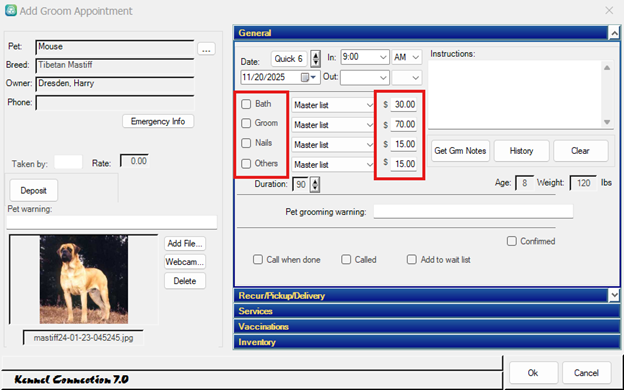Open the In time dropdown showing 9:00
This screenshot has width=624, height=390.
click(x=383, y=57)
